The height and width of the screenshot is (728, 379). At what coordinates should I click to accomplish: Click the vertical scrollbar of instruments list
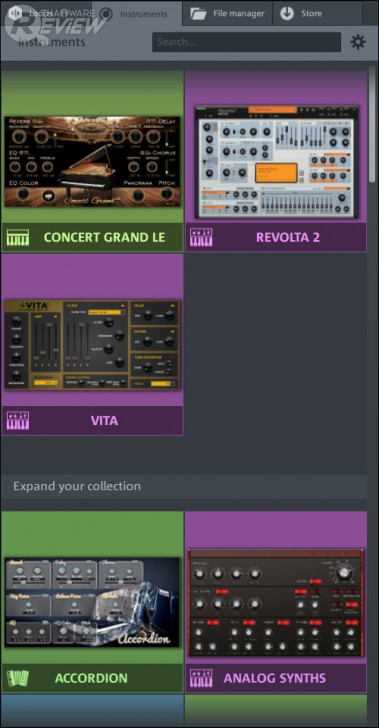click(372, 124)
